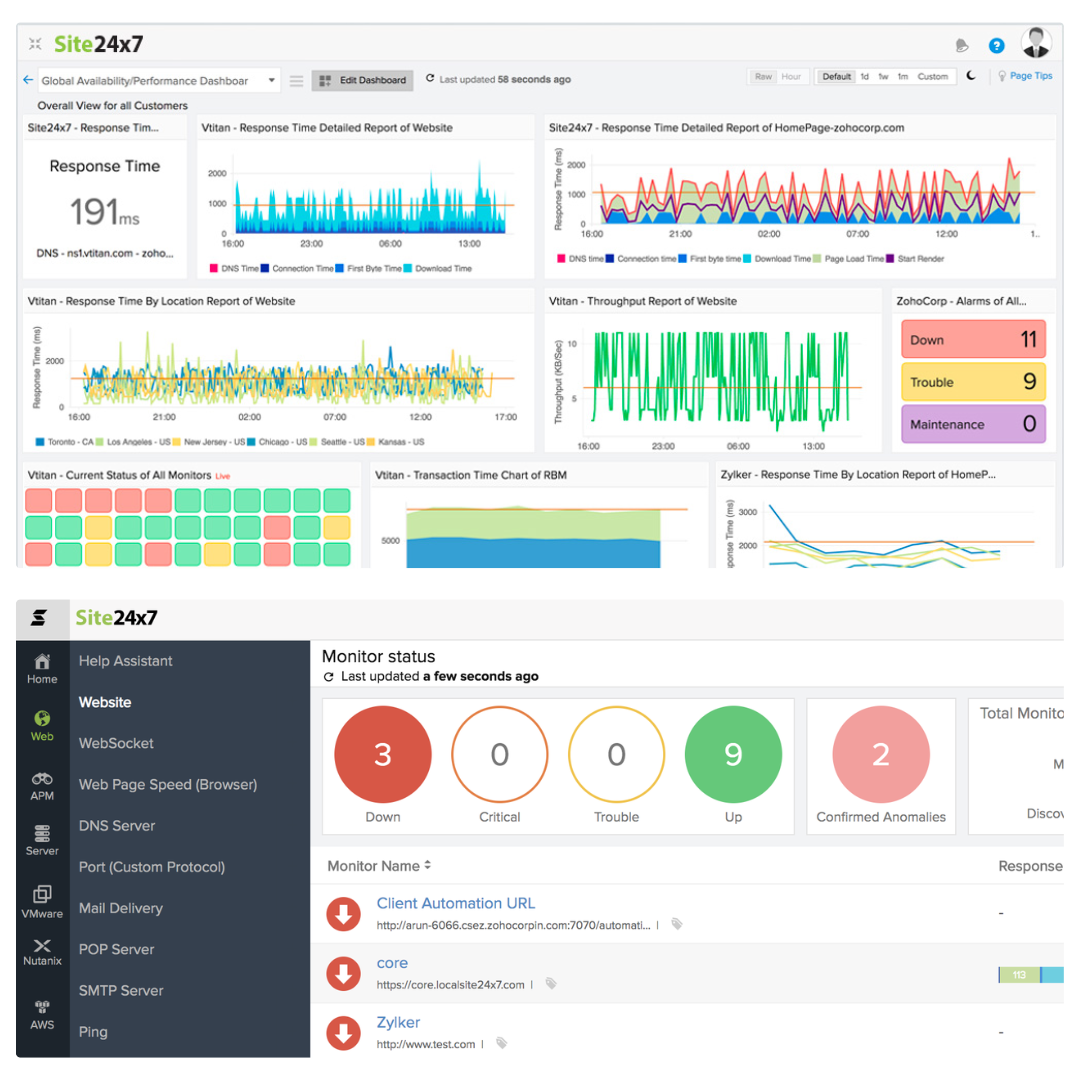Expand the hamburger menu beside dashboard selector

coord(297,81)
